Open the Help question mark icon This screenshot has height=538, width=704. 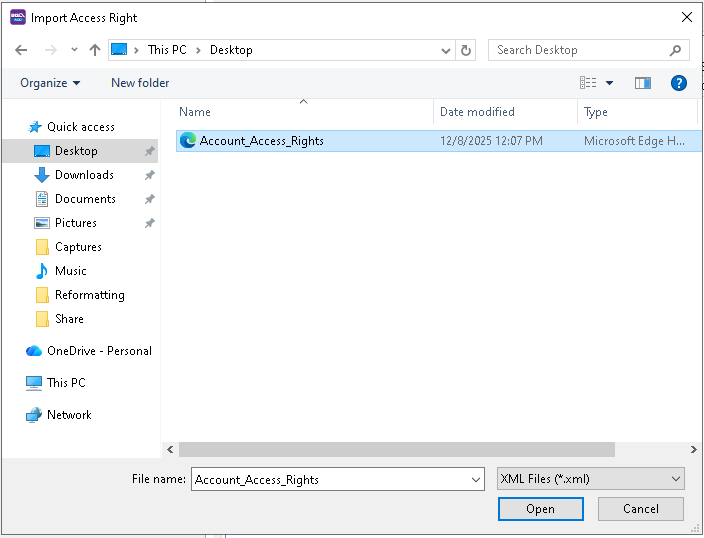(678, 83)
